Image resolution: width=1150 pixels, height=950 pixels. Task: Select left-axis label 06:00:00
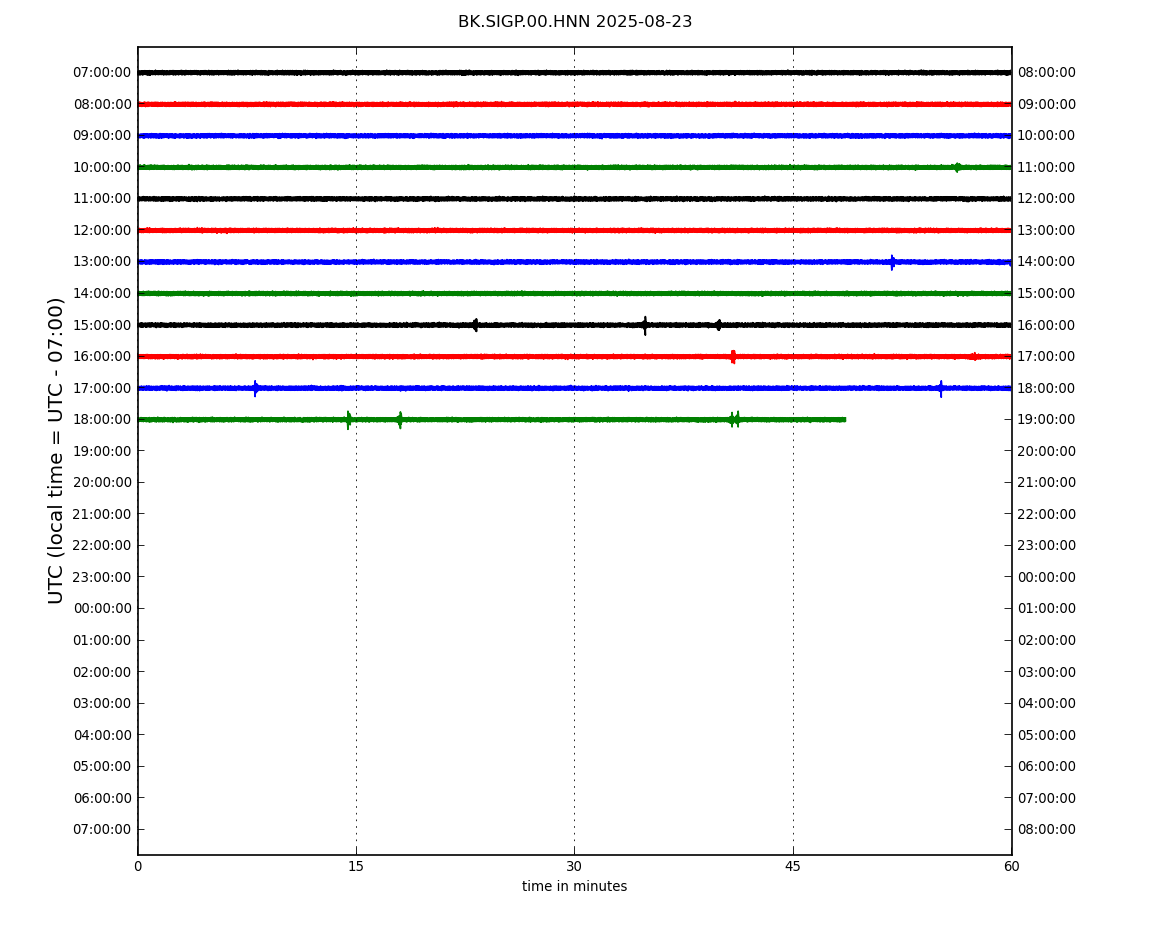102,798
